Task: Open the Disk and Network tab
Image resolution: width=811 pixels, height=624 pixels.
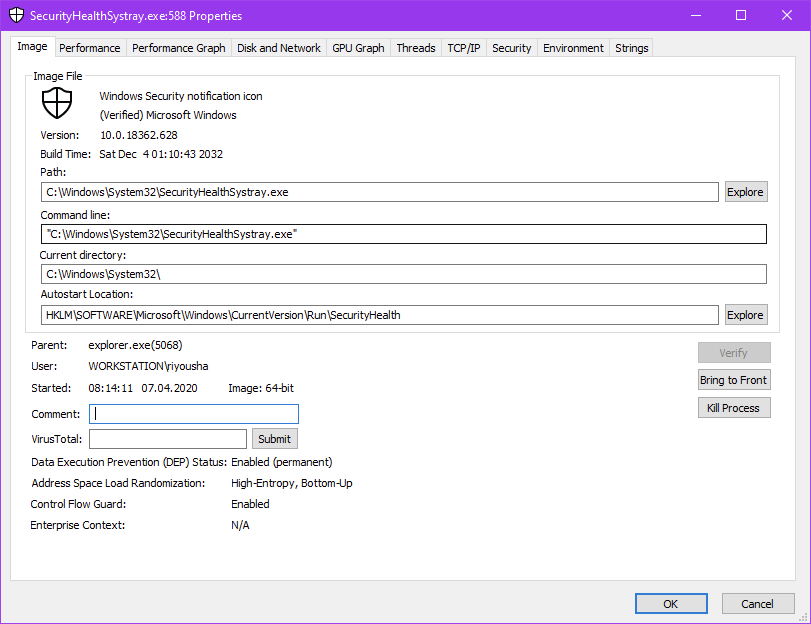Action: tap(279, 48)
